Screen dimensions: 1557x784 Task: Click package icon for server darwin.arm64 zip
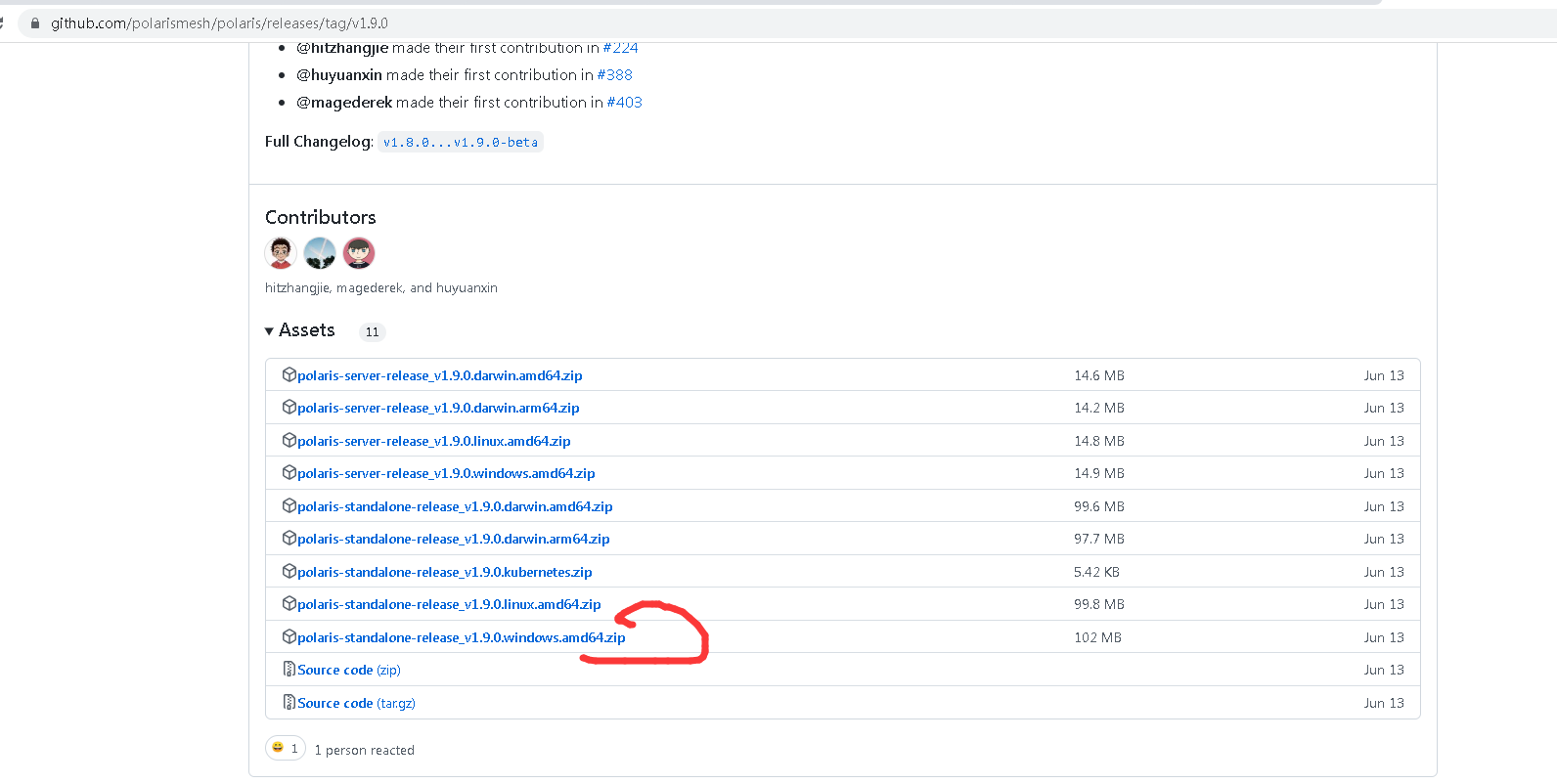(289, 407)
